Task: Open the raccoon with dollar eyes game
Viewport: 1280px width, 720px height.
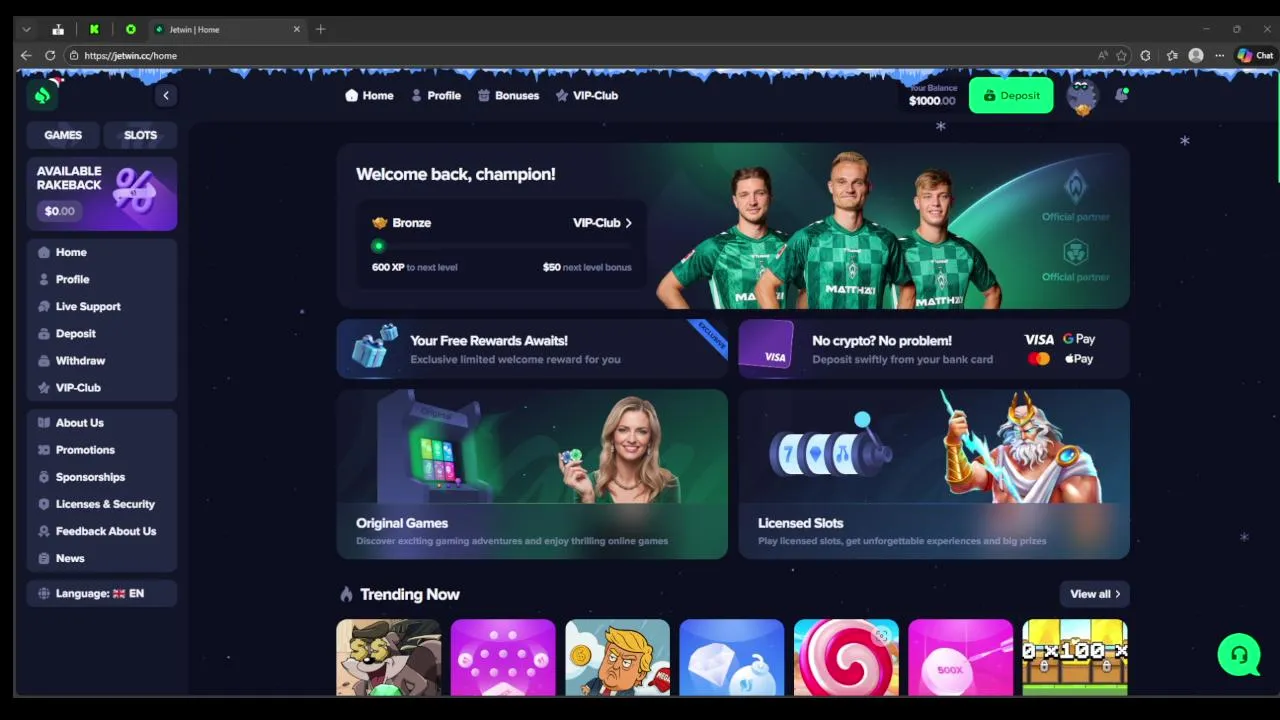Action: (x=389, y=657)
